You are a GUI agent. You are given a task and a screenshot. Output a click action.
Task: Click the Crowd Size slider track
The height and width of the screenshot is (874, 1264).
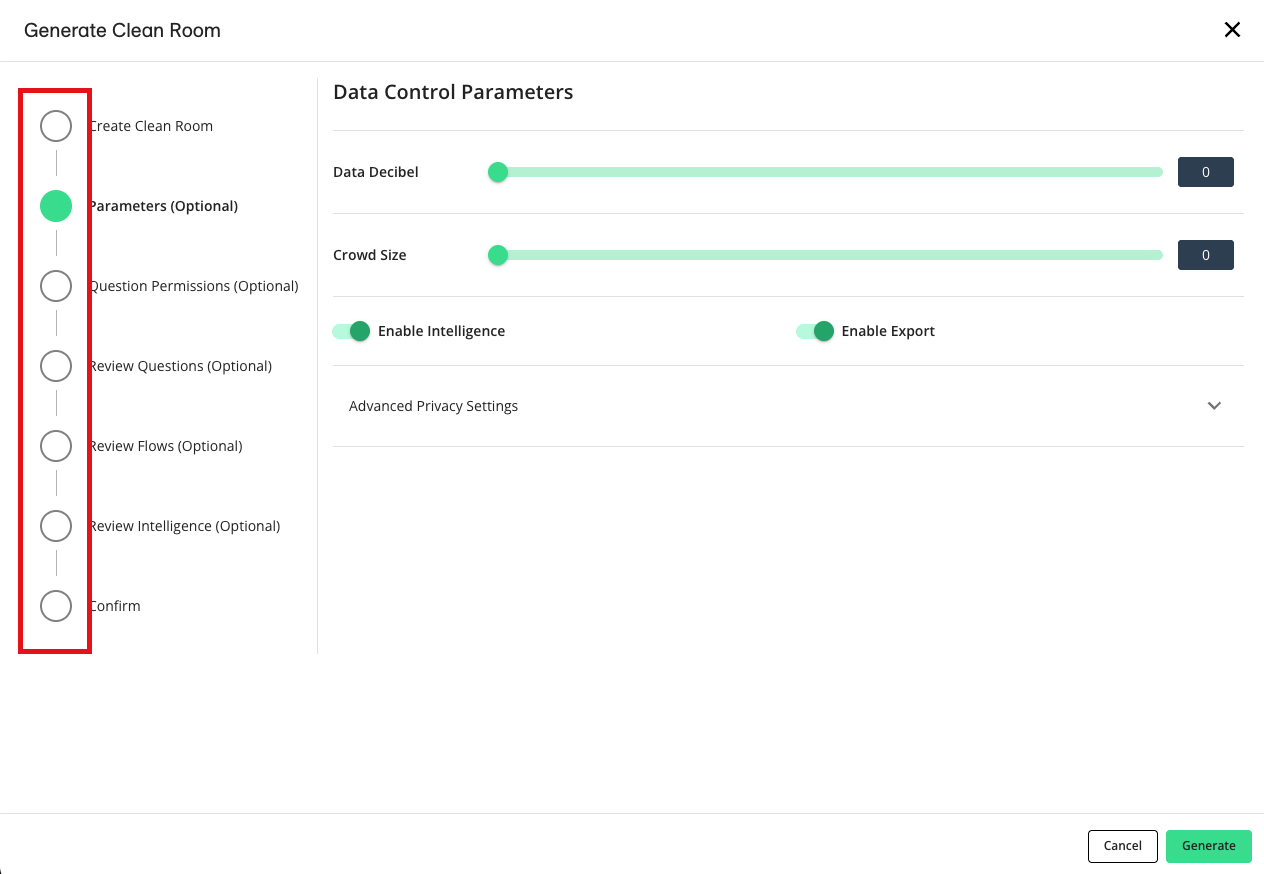(830, 255)
